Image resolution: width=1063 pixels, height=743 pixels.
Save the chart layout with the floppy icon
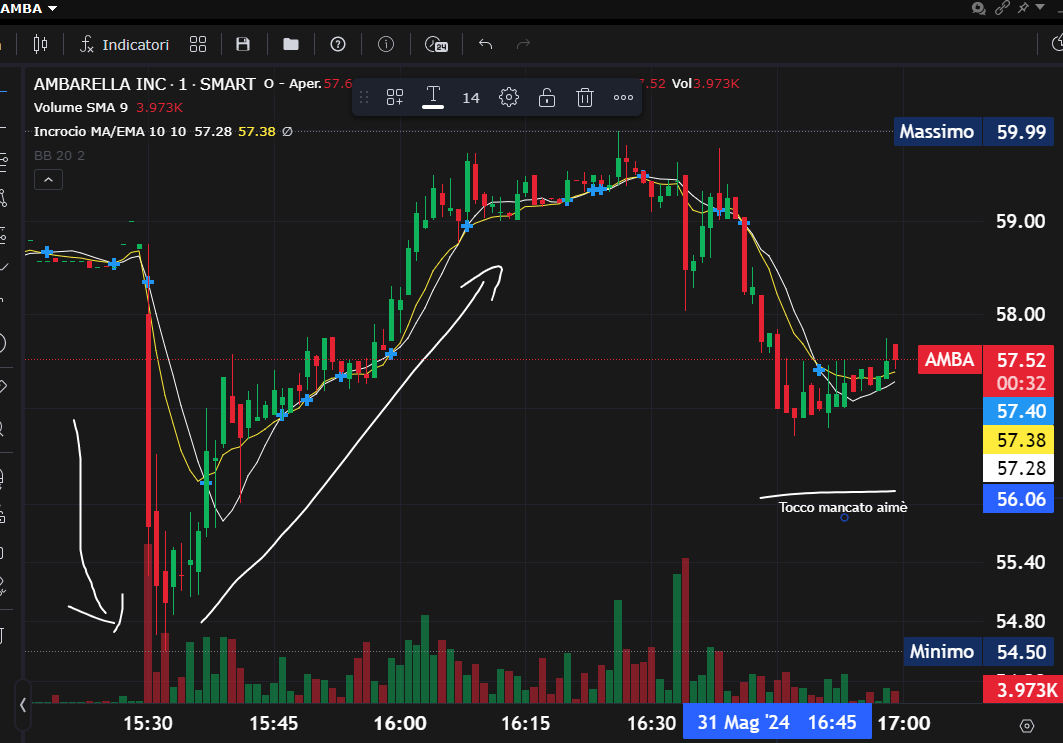coord(243,45)
